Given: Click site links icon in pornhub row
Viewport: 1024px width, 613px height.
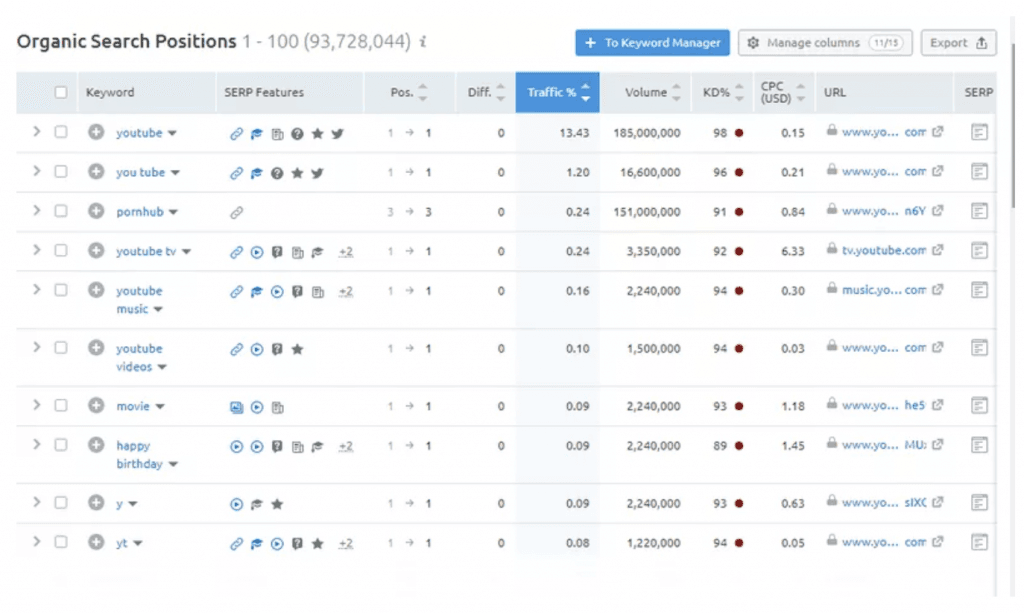Looking at the screenshot, I should tap(236, 212).
